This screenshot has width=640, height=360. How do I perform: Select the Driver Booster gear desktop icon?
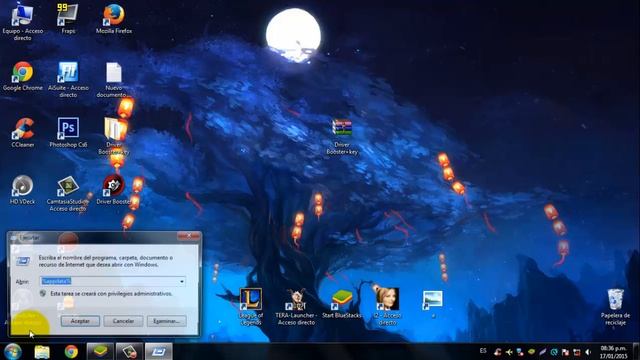tap(114, 190)
